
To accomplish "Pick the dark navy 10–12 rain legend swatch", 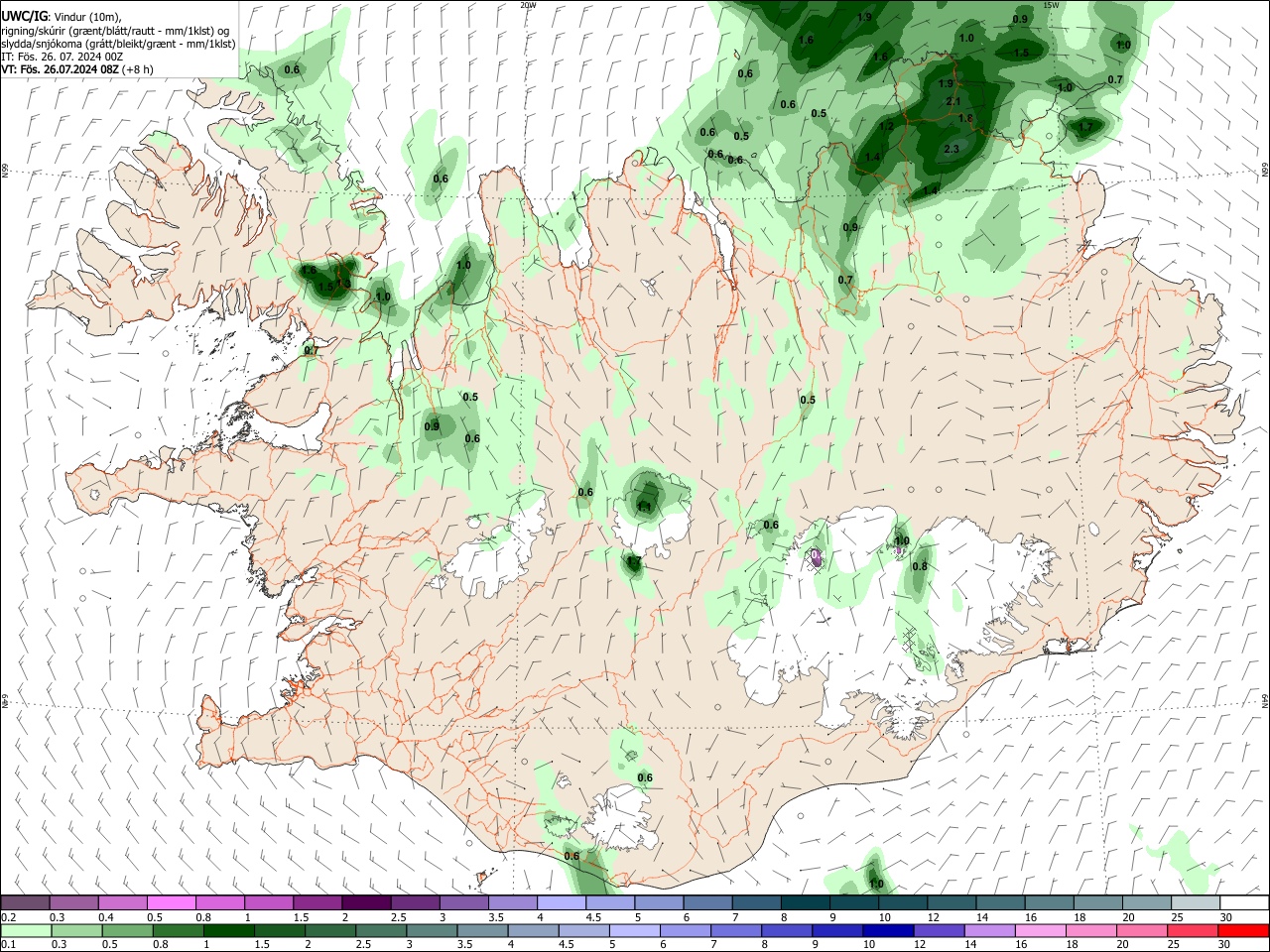I will (888, 930).
